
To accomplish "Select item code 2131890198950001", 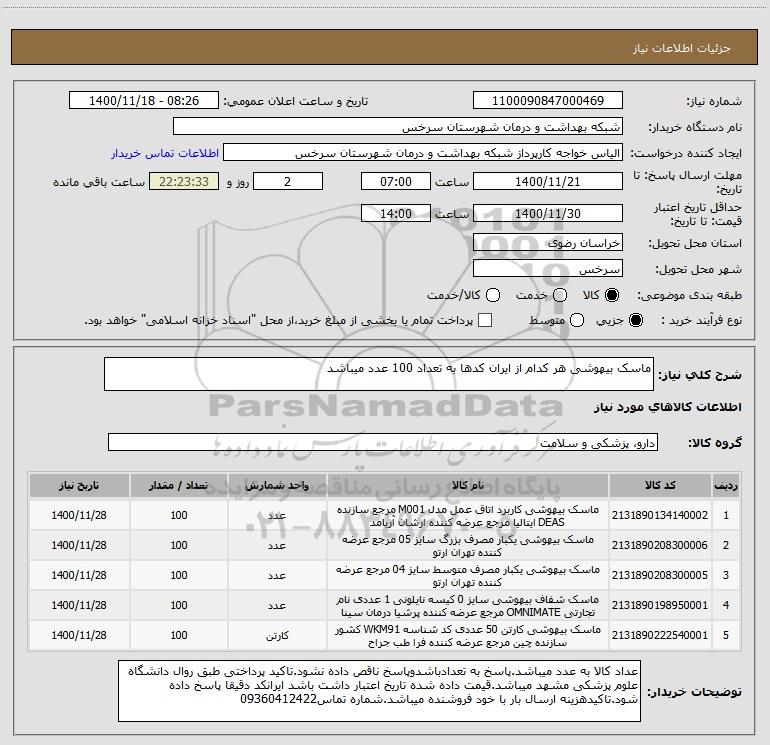I will pos(660,605).
